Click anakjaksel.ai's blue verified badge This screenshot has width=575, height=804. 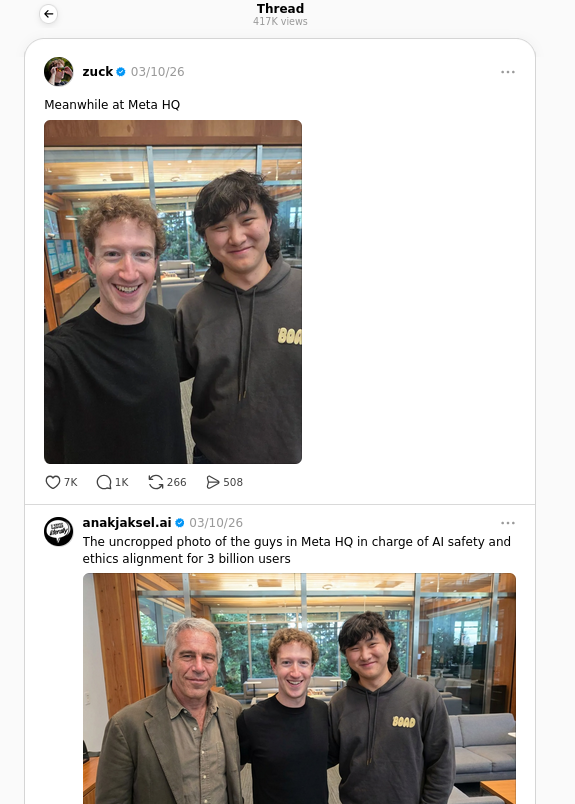tap(180, 522)
